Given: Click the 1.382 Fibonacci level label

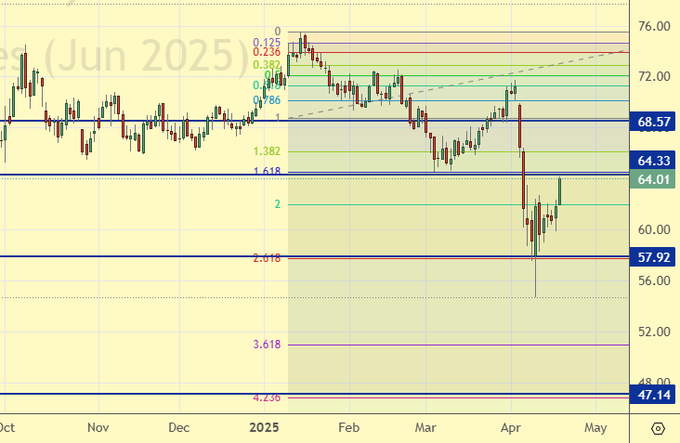Looking at the screenshot, I should [x=268, y=151].
